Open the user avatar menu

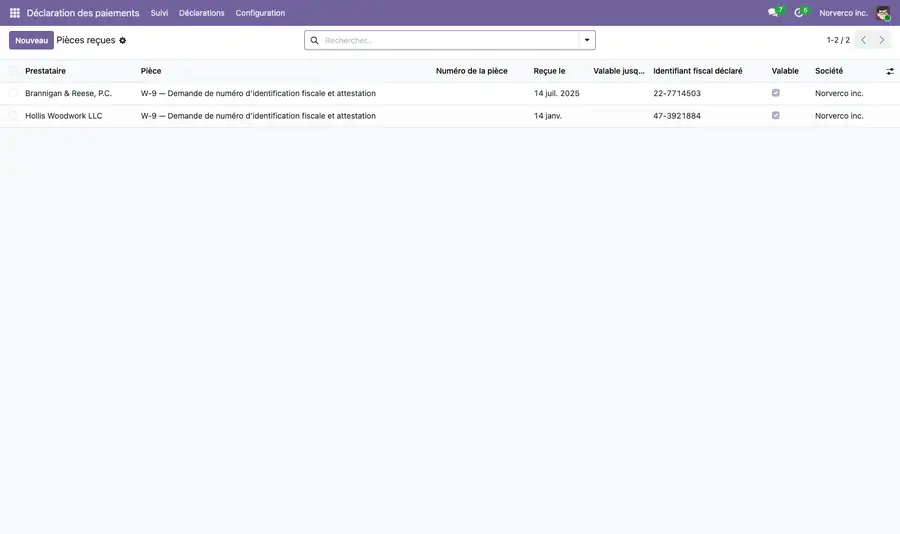[883, 13]
